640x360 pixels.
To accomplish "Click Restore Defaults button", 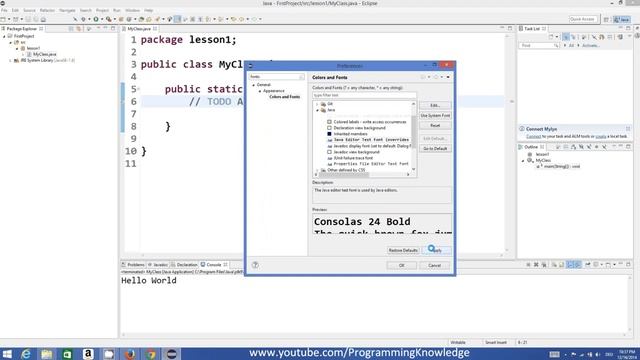I will [403, 250].
